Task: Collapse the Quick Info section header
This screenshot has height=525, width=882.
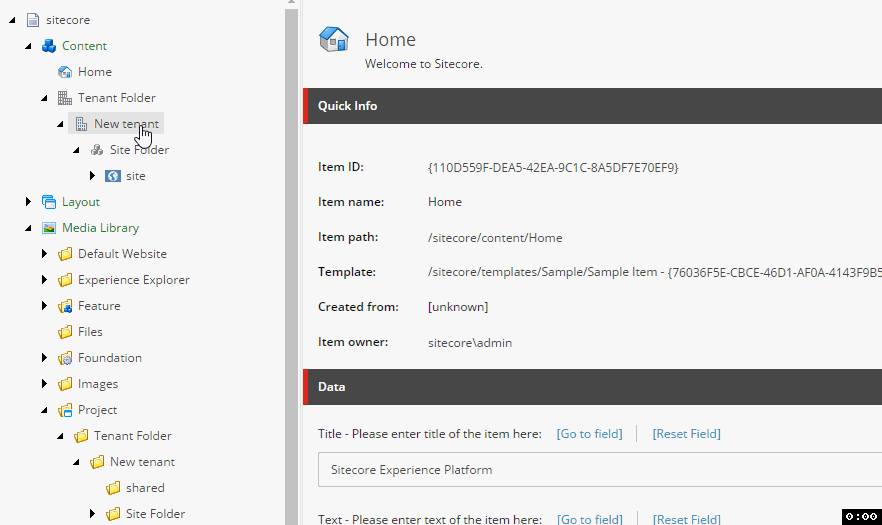Action: click(592, 106)
